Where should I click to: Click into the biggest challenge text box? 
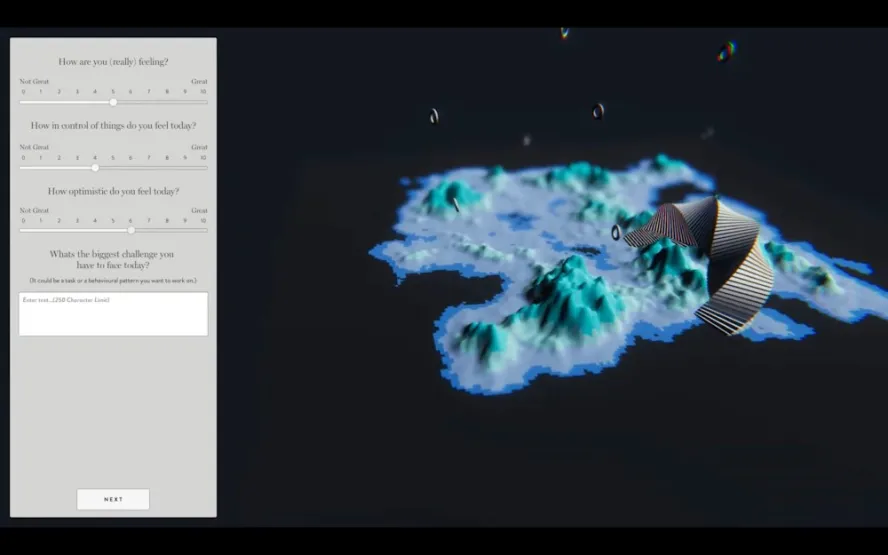point(113,314)
